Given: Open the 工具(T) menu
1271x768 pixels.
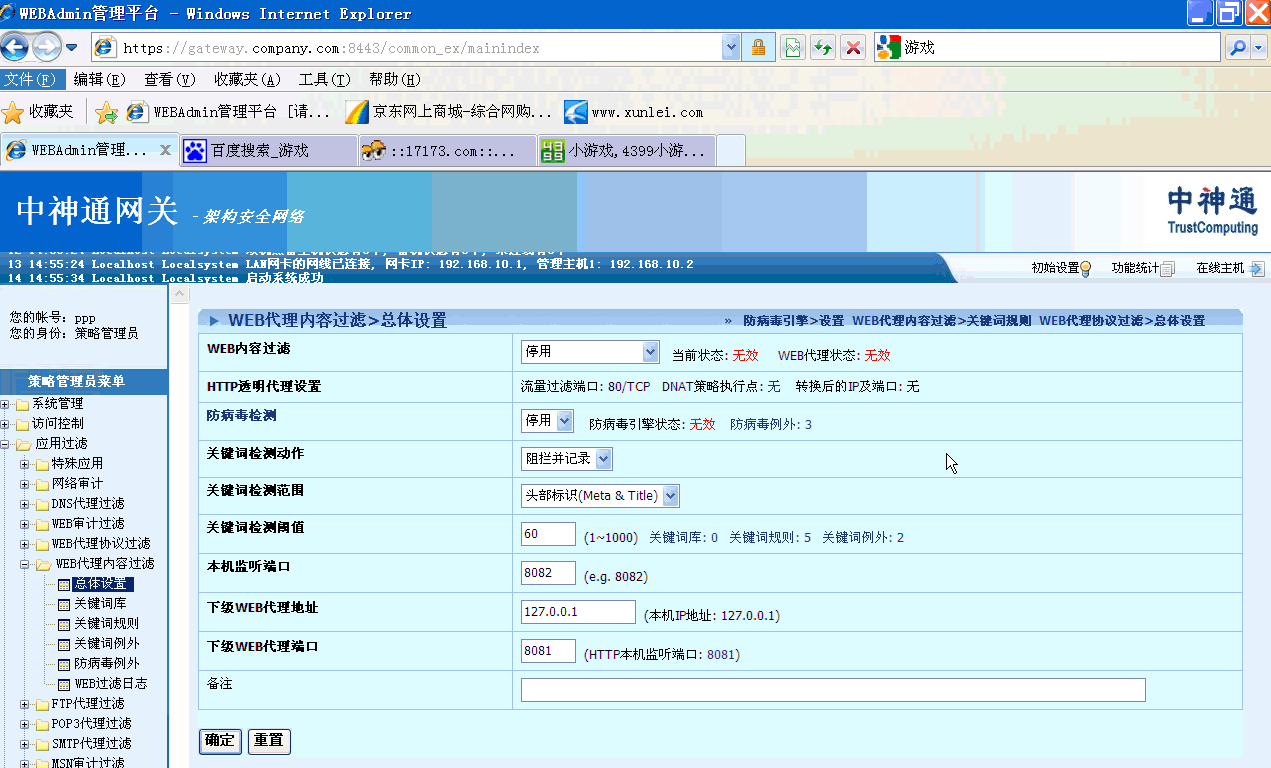Looking at the screenshot, I should (324, 80).
